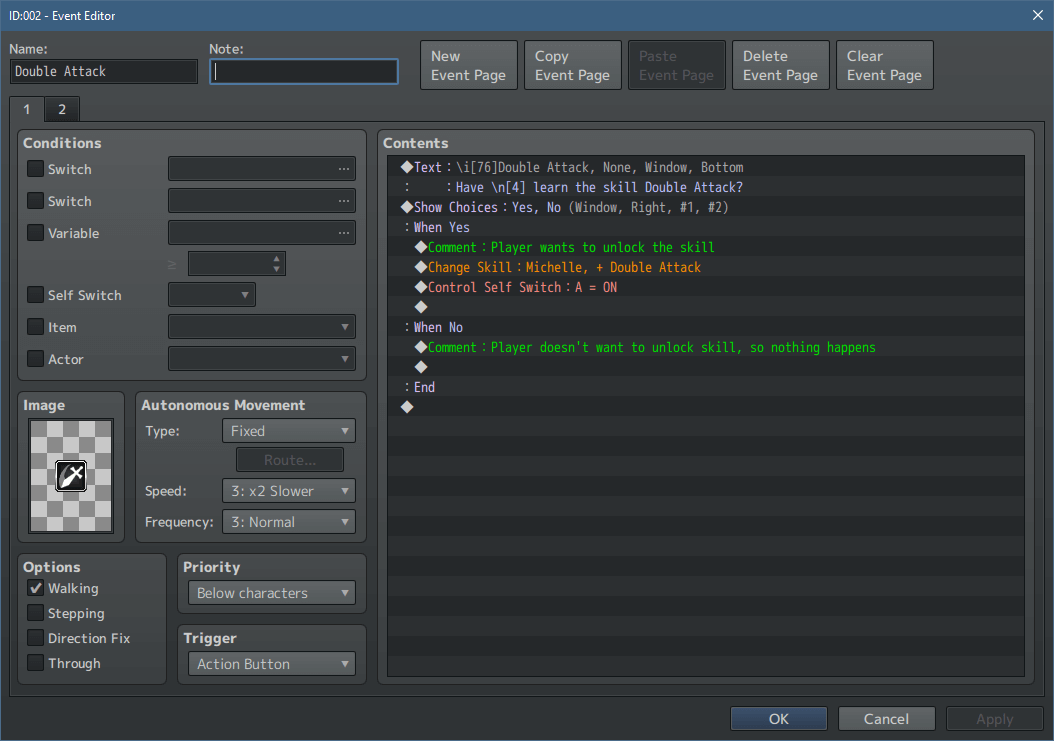Change the event graphic sword thumbnail
This screenshot has height=741, width=1054.
[x=70, y=476]
